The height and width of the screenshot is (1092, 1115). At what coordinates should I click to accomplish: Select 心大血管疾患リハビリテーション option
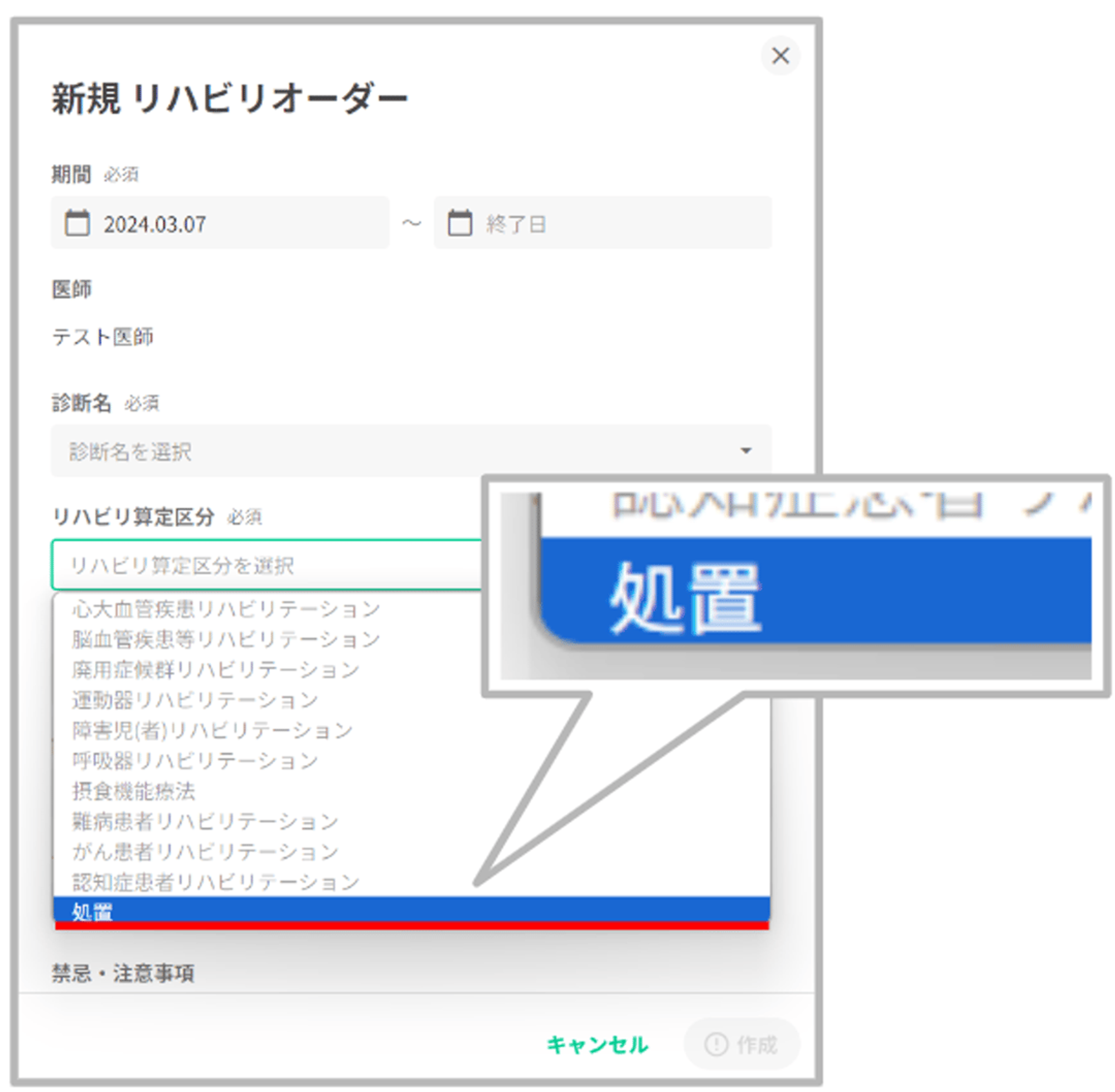[226, 609]
